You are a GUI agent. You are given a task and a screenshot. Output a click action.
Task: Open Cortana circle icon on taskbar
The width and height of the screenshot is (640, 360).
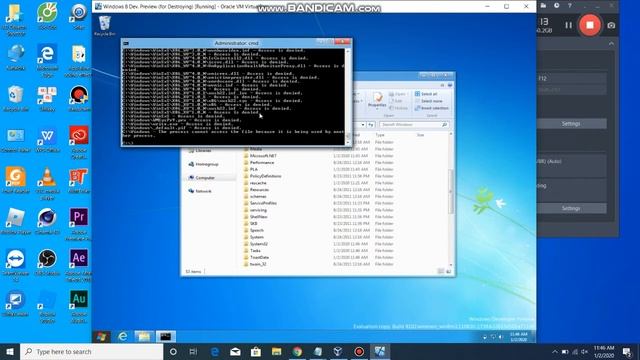coord(173,351)
